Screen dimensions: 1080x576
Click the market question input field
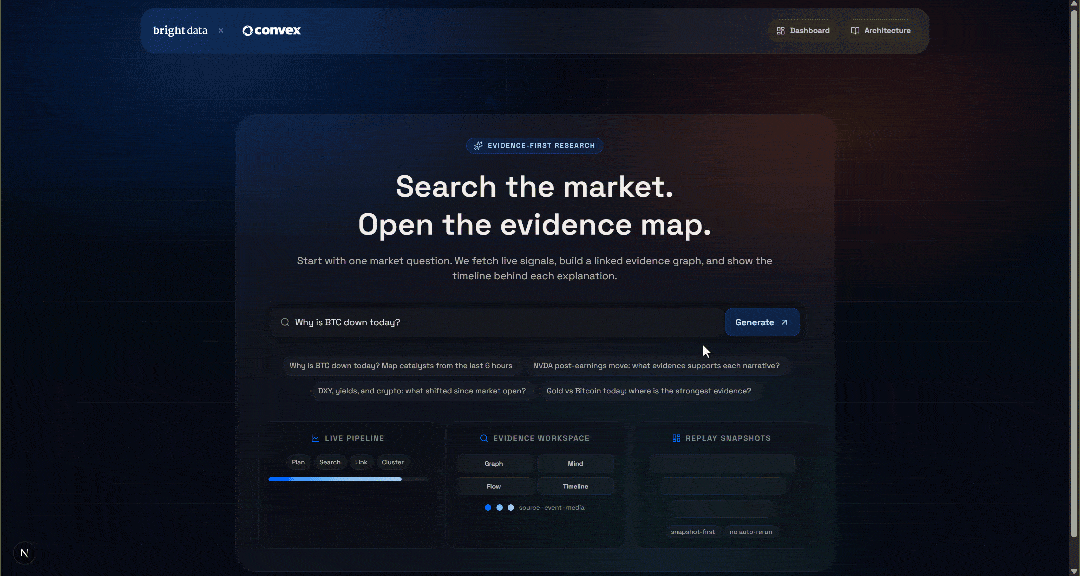pyautogui.click(x=500, y=323)
